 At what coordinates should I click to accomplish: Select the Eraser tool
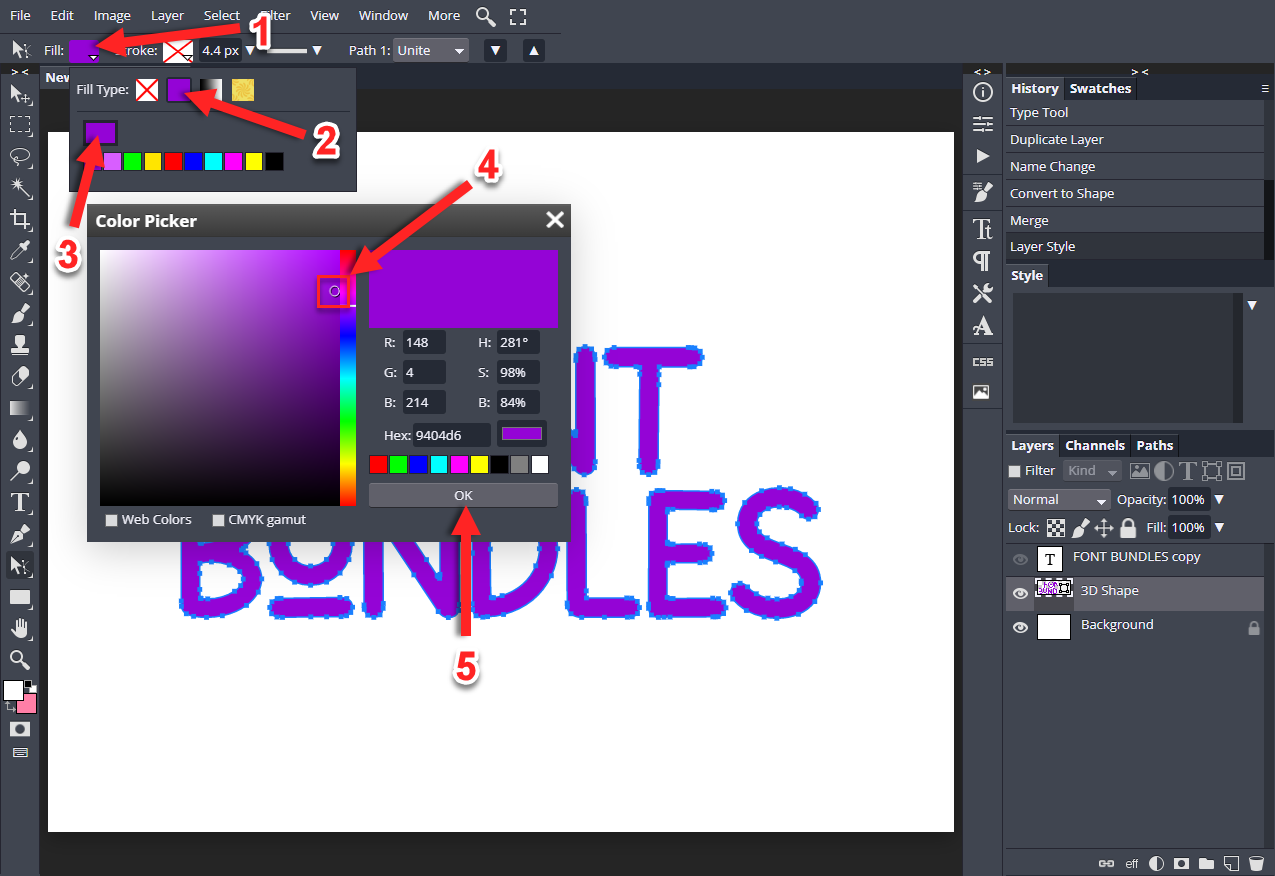tap(19, 377)
